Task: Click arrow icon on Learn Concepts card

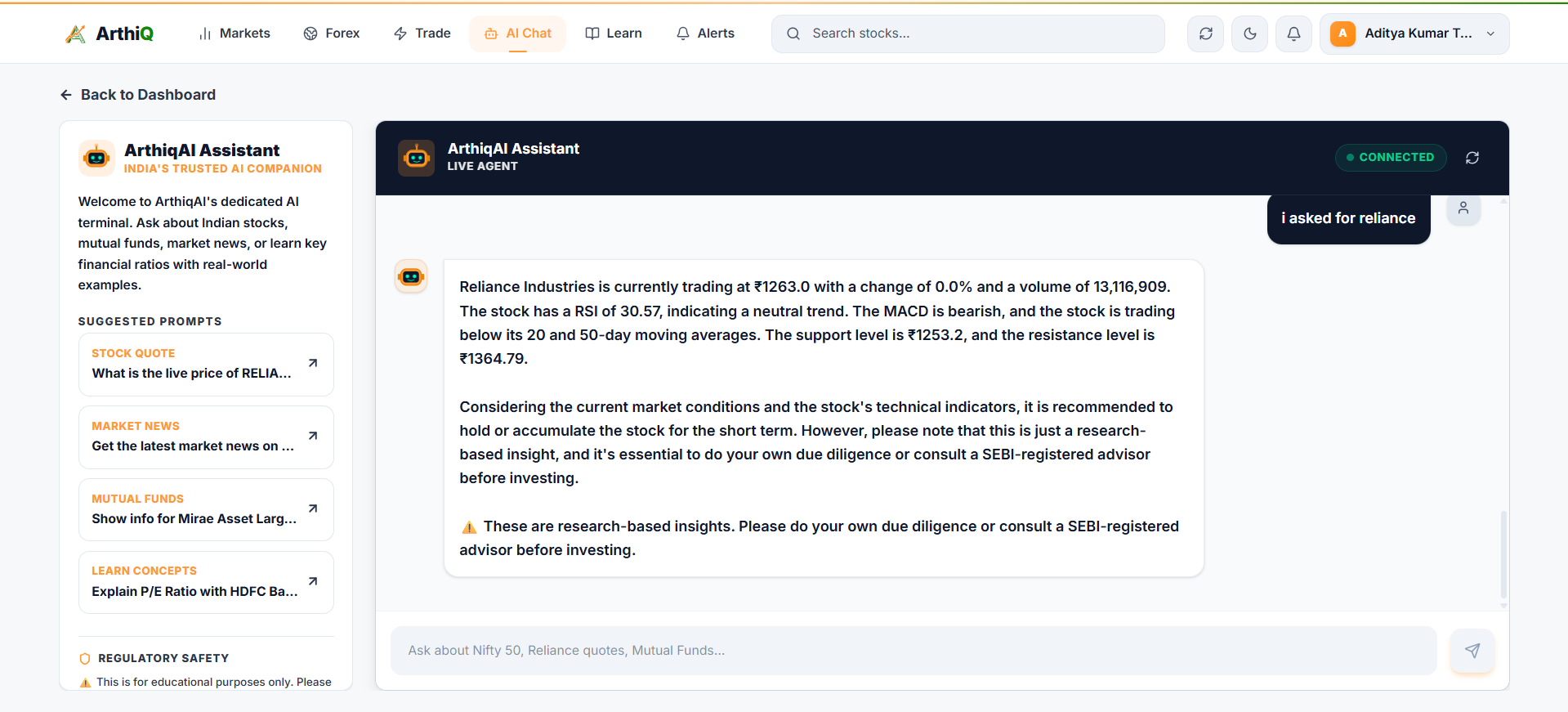Action: tap(313, 581)
